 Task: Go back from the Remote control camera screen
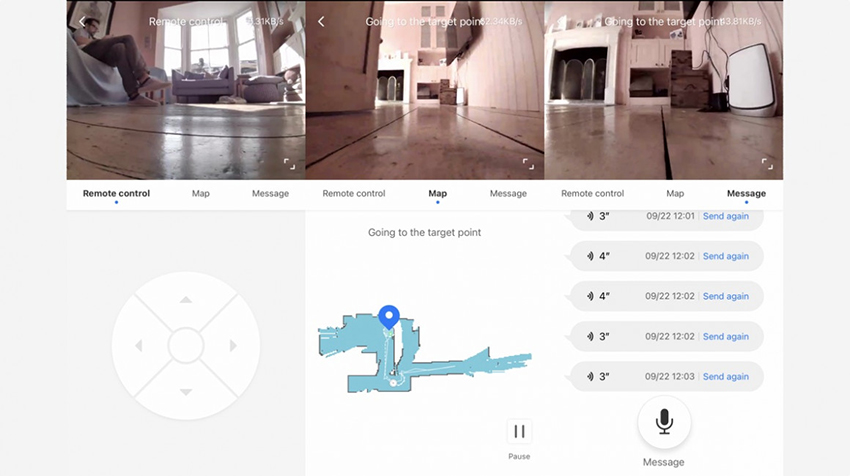point(82,22)
